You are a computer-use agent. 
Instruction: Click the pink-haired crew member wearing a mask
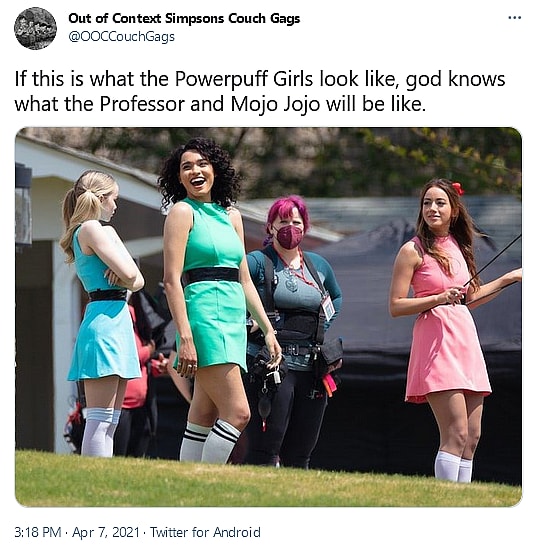pyautogui.click(x=293, y=327)
